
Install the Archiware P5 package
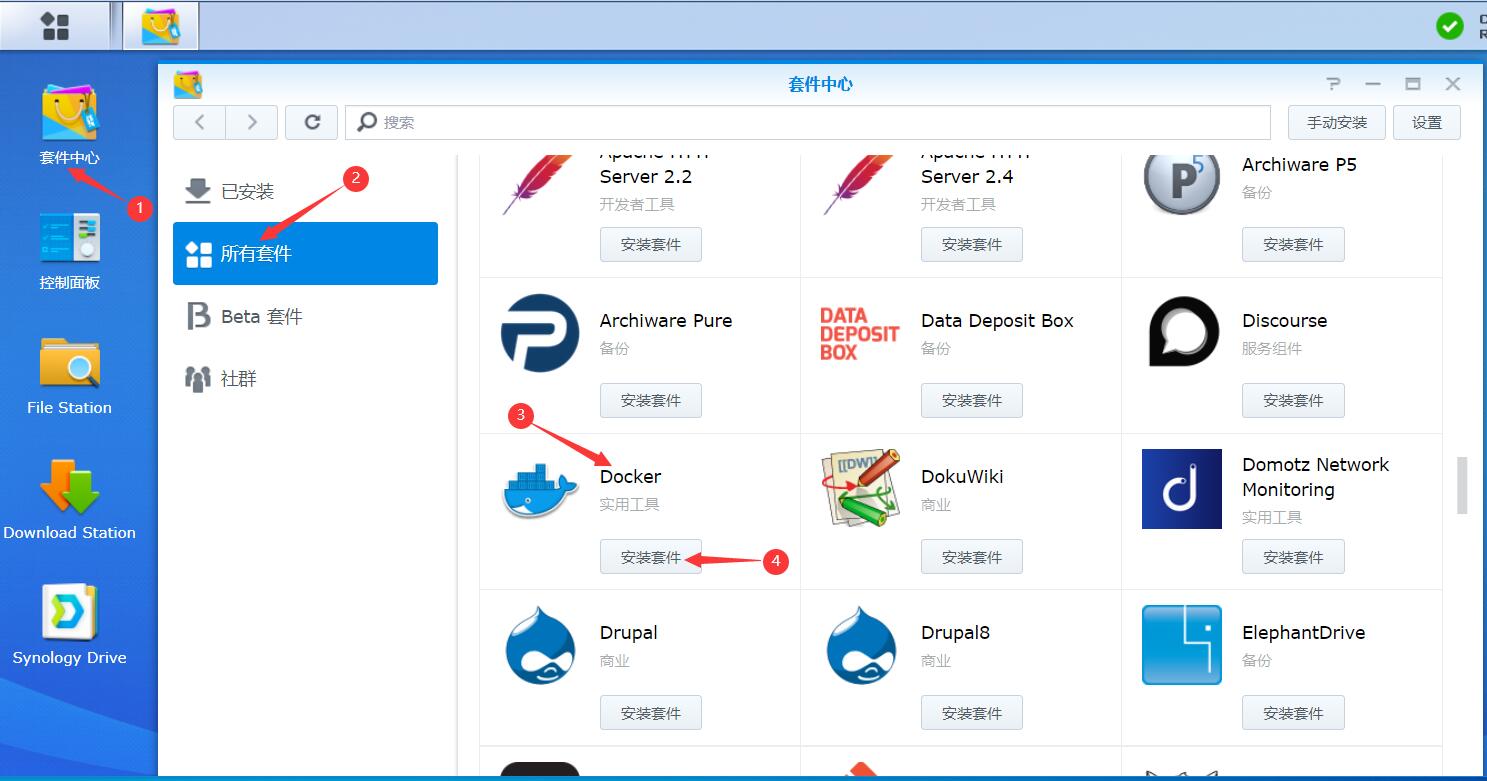tap(1293, 244)
